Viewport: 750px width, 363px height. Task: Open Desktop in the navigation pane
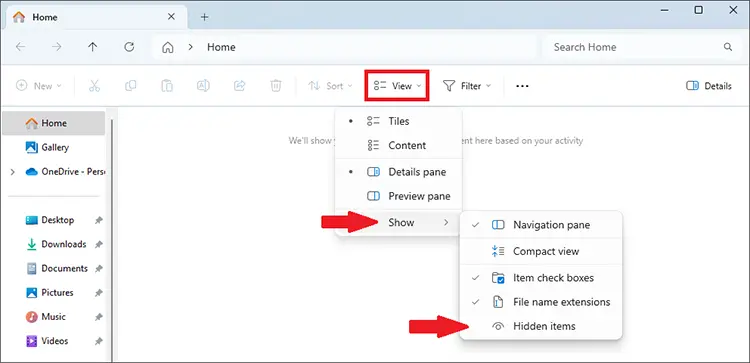(x=54, y=220)
